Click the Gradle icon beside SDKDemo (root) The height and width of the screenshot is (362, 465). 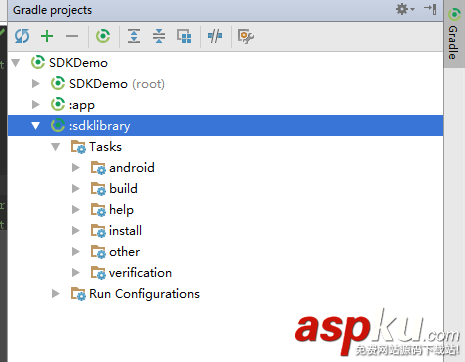point(58,83)
